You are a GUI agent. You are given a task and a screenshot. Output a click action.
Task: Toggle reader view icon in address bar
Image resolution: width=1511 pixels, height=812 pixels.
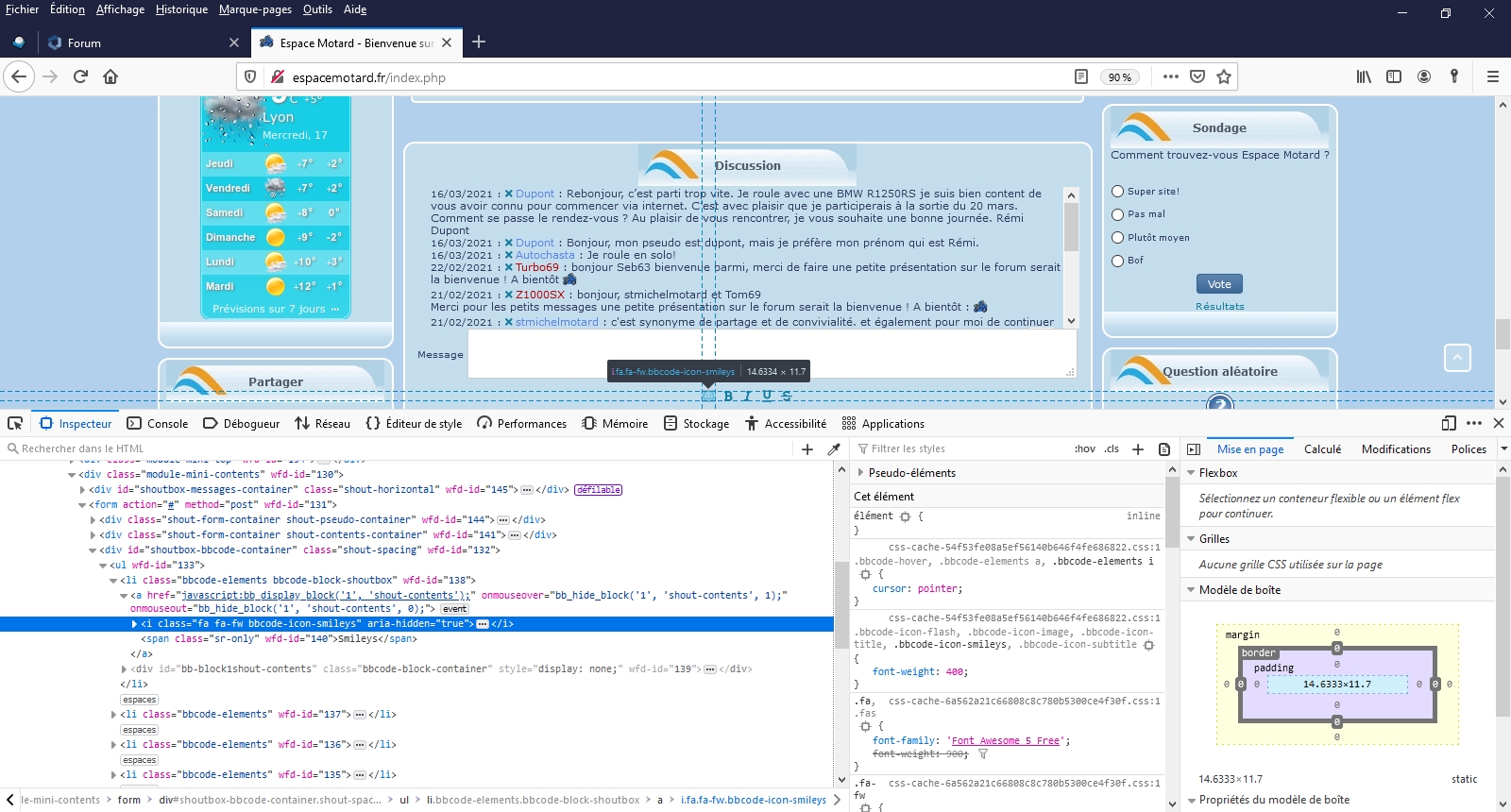click(x=1081, y=76)
